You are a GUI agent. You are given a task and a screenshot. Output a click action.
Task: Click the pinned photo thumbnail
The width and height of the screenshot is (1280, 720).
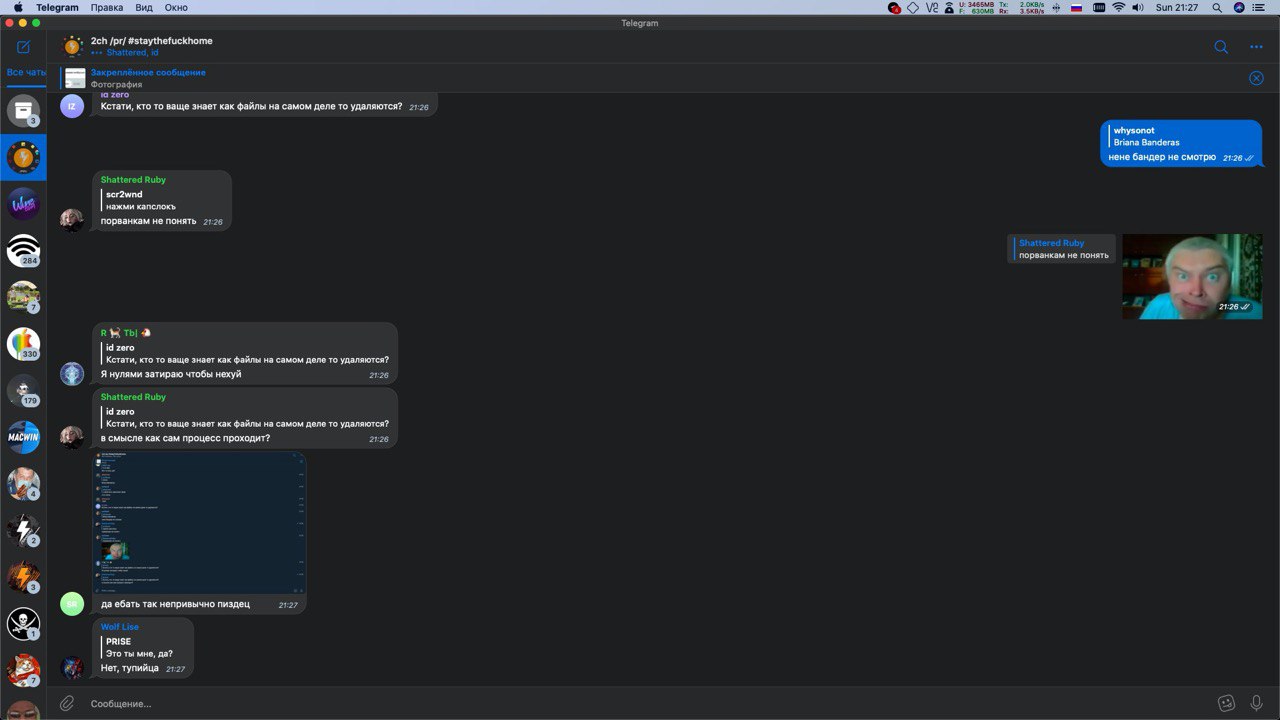point(75,78)
